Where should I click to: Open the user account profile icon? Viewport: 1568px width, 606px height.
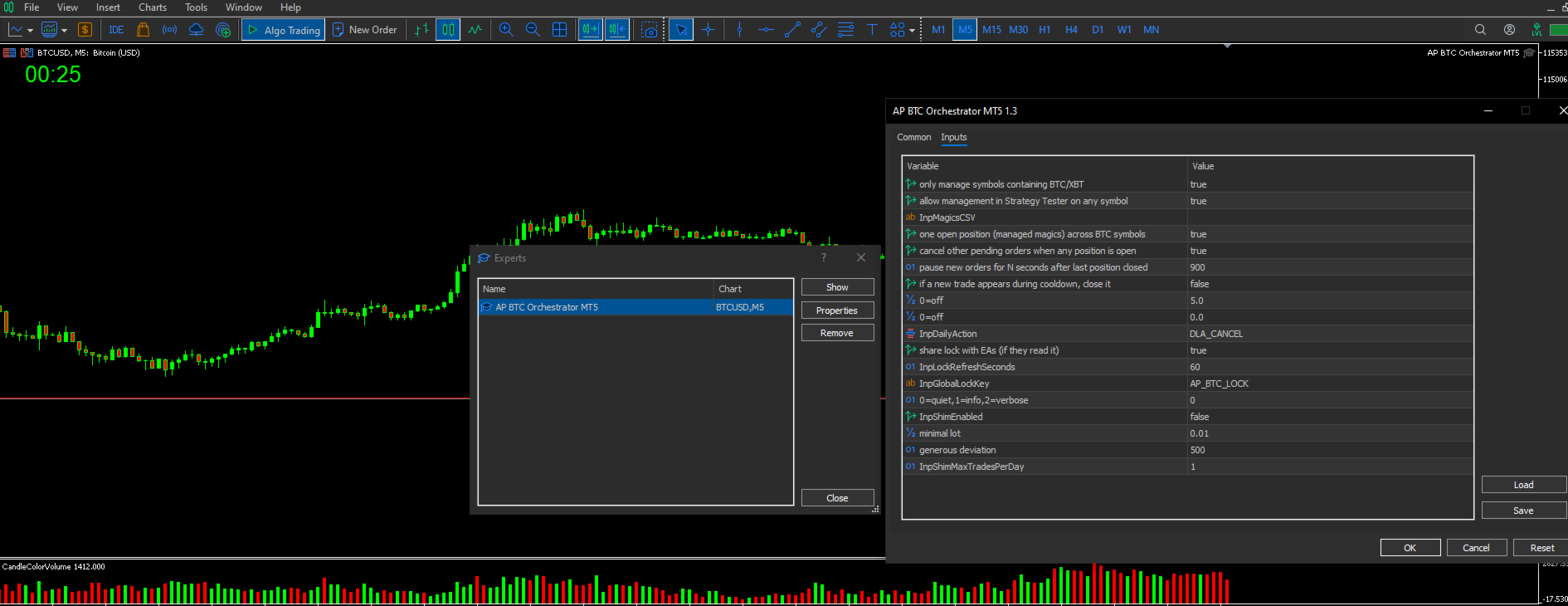[x=1509, y=30]
